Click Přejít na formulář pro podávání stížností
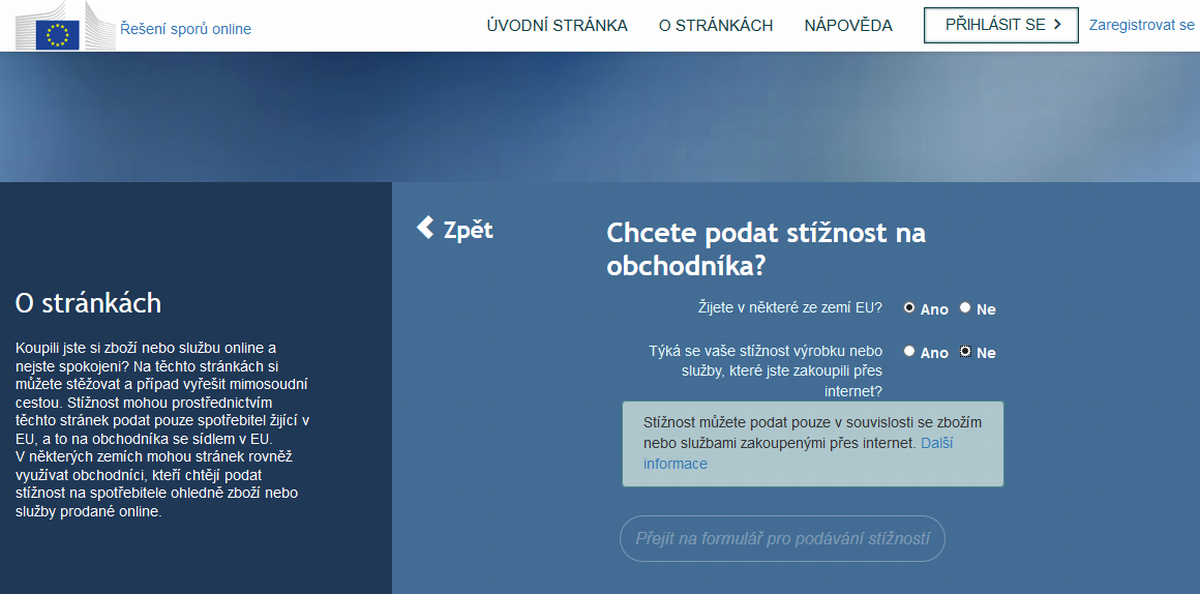 [x=782, y=538]
